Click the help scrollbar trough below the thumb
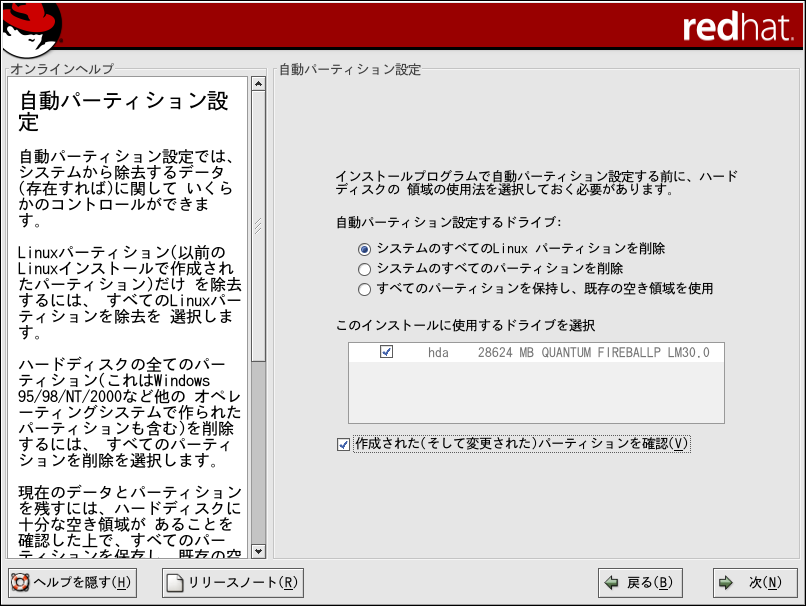The height and width of the screenshot is (606, 806). (258, 450)
